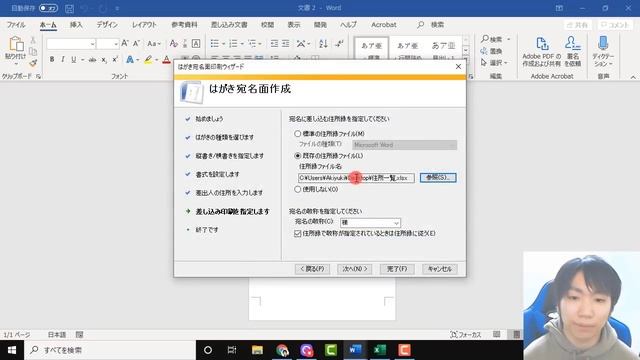Image resolution: width=640 pixels, height=360 pixels.
Task: Toggle Underline formatting in the ribbon
Action: tap(73, 60)
